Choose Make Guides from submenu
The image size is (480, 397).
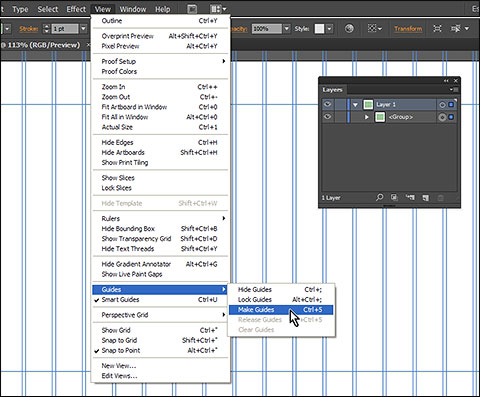(x=281, y=310)
